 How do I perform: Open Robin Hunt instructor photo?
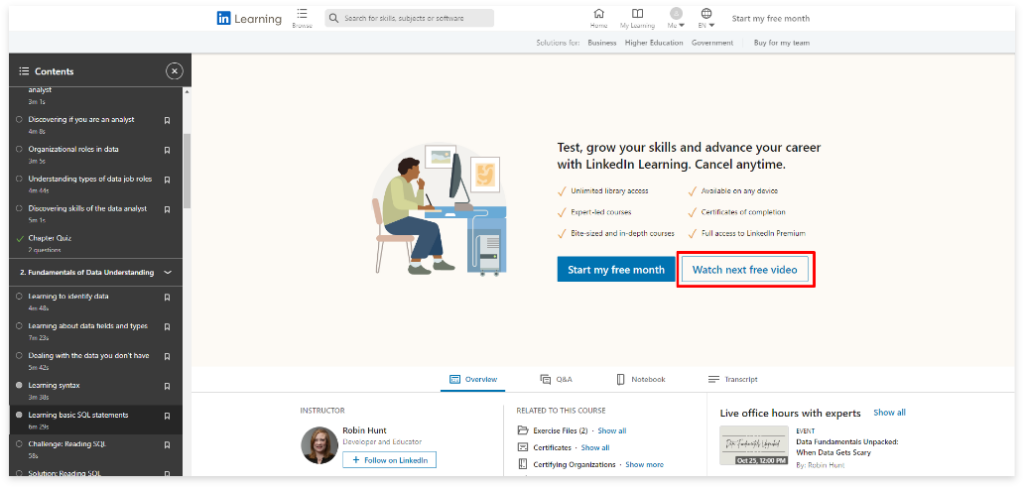(319, 446)
